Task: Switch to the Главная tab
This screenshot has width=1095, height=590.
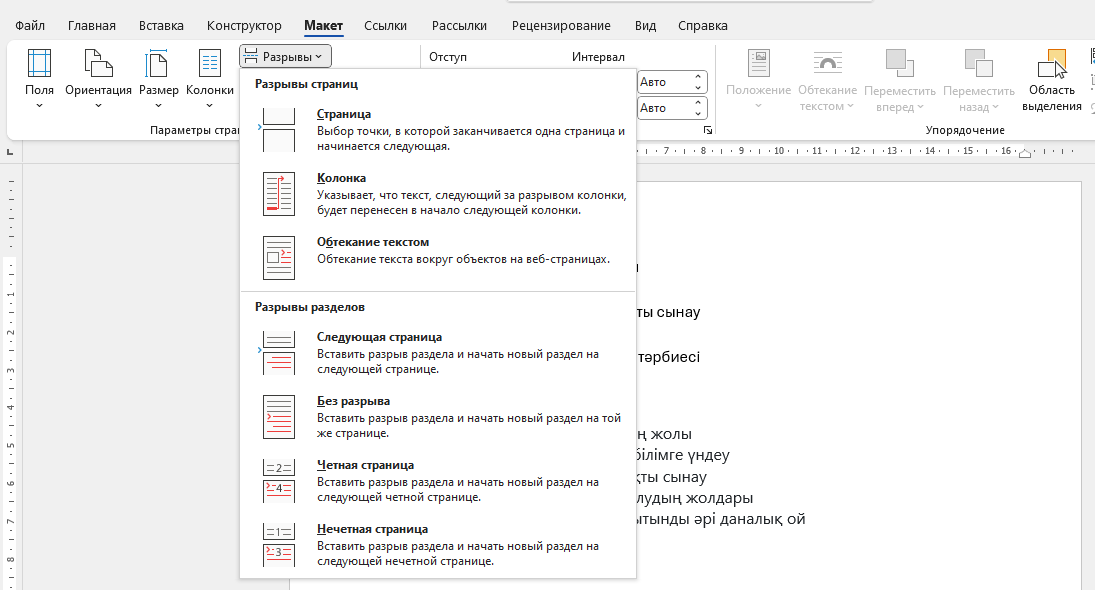Action: 91,26
